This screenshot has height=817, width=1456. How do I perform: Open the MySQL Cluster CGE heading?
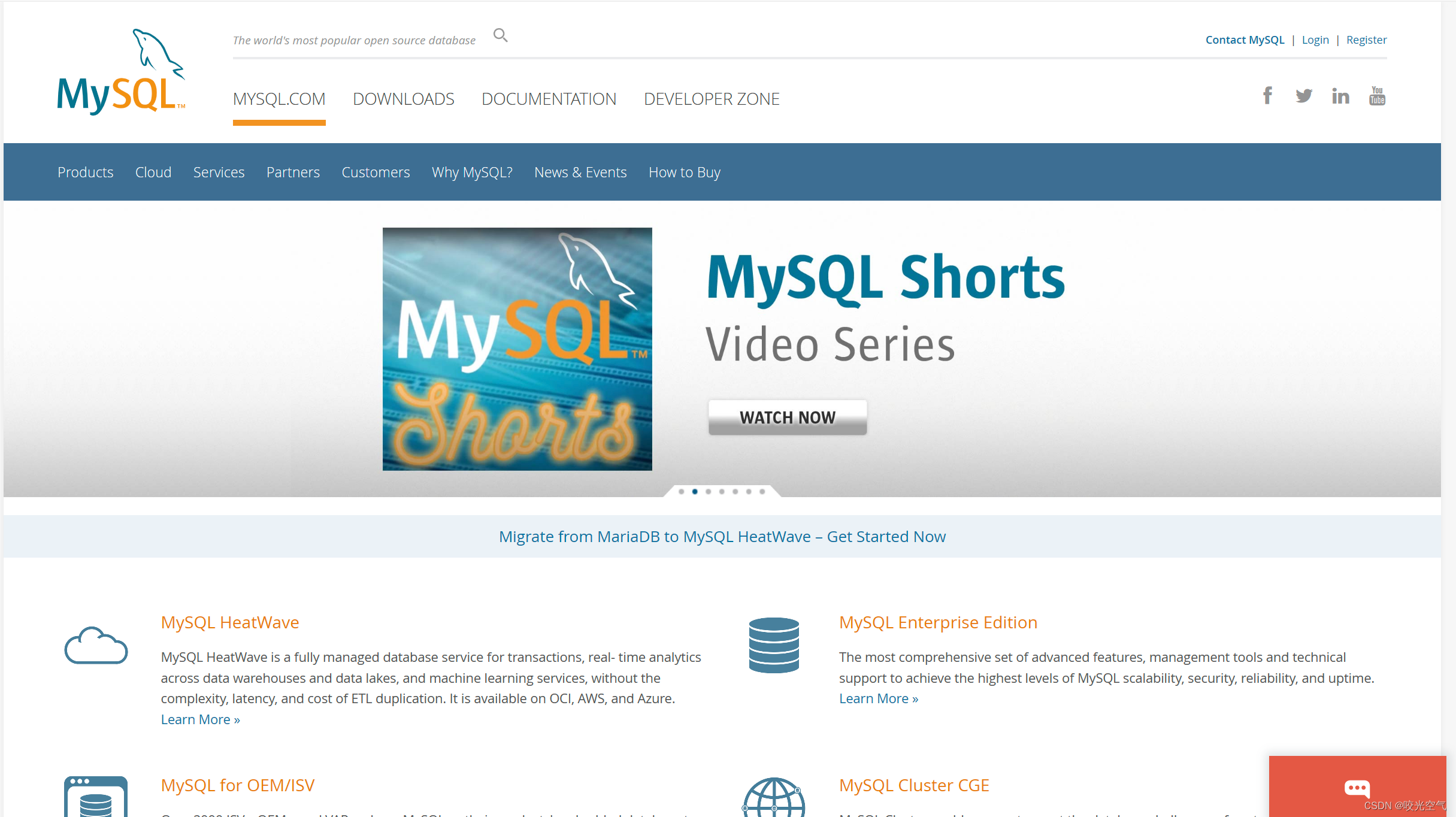tap(914, 785)
